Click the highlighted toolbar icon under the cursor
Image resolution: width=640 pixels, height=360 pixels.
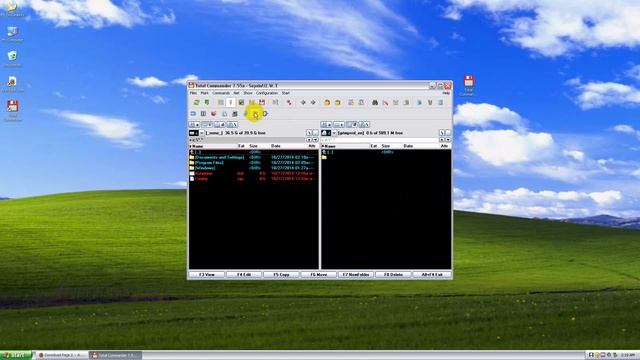(255, 114)
